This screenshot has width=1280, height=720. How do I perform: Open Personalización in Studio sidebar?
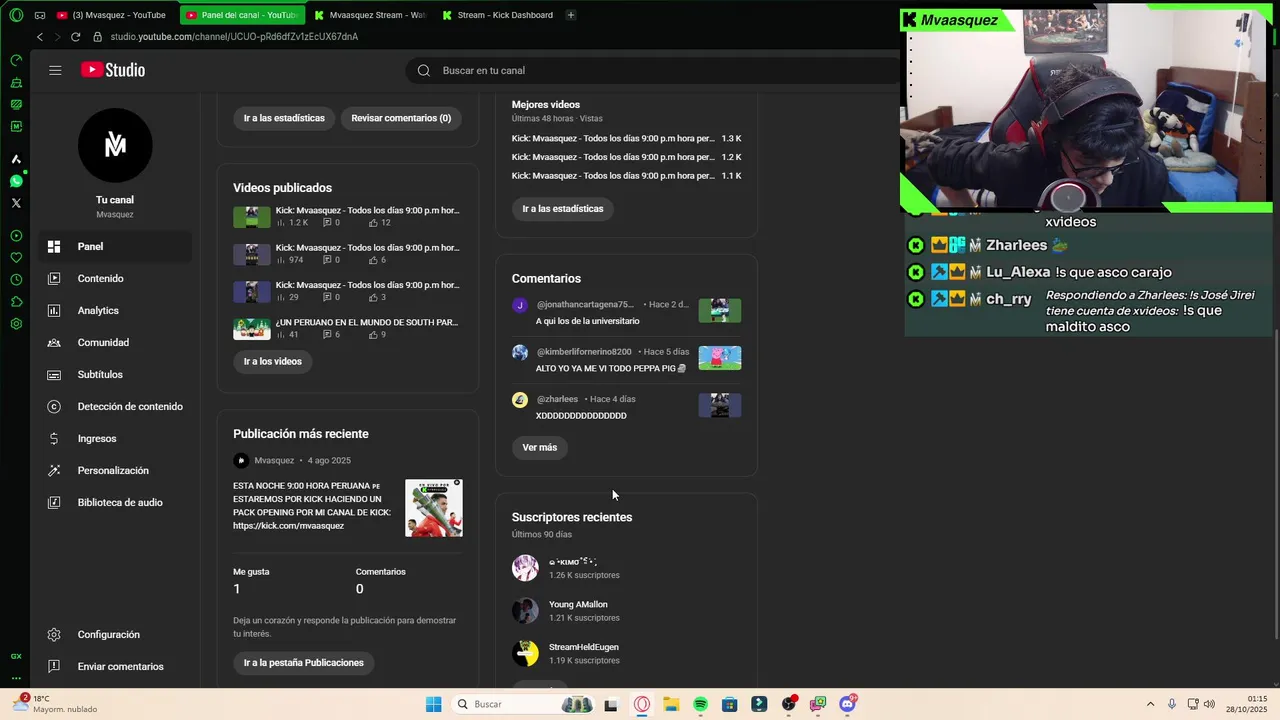115,471
